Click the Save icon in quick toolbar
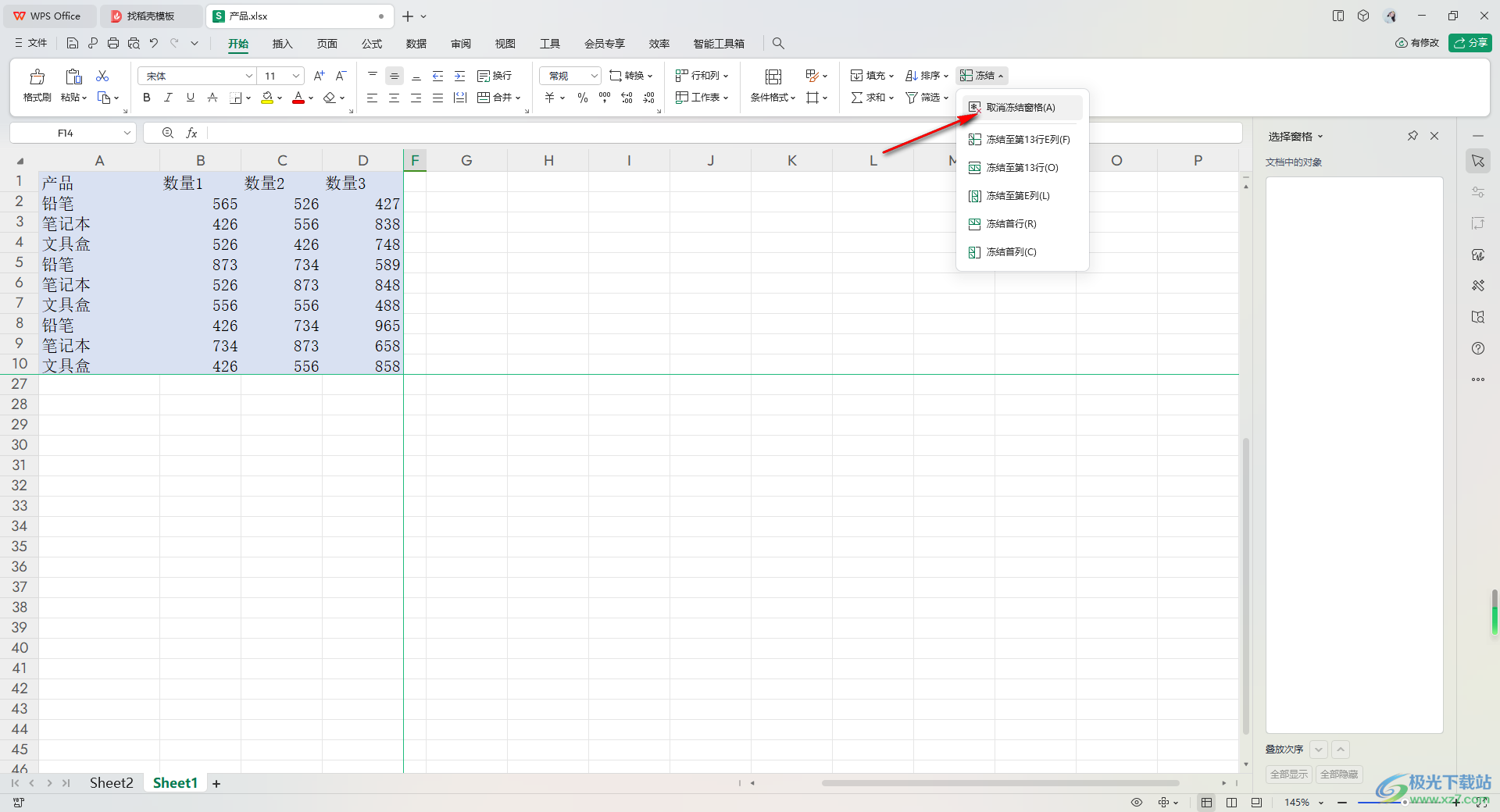Screen dimensions: 1500x812 click(73, 44)
